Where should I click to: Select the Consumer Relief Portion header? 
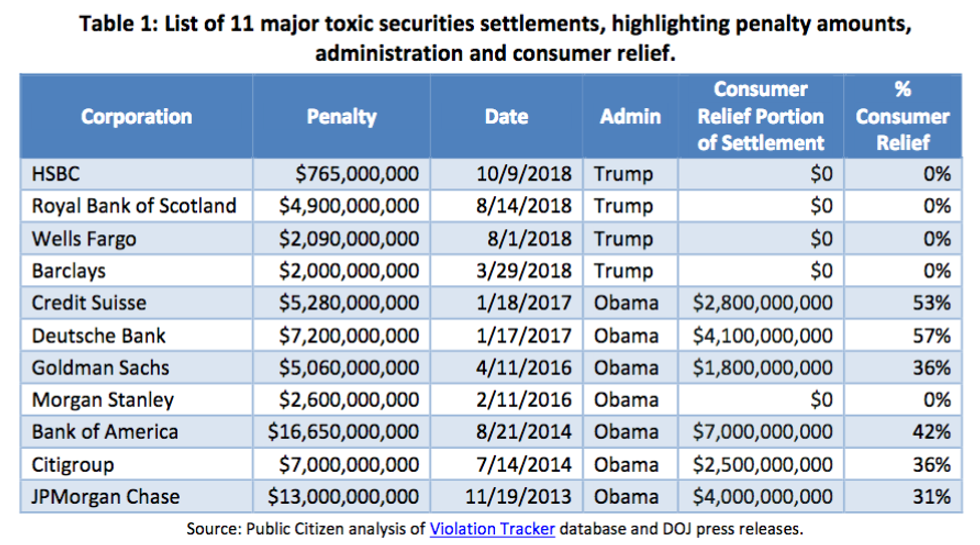(x=760, y=117)
